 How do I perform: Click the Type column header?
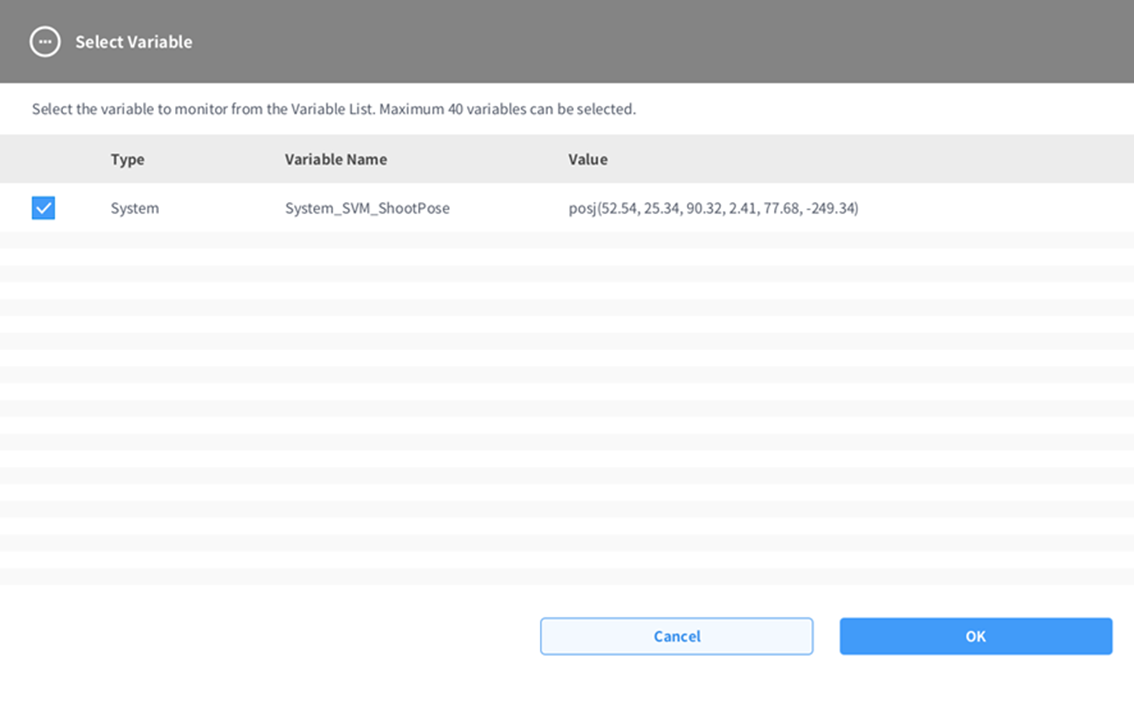pos(127,159)
